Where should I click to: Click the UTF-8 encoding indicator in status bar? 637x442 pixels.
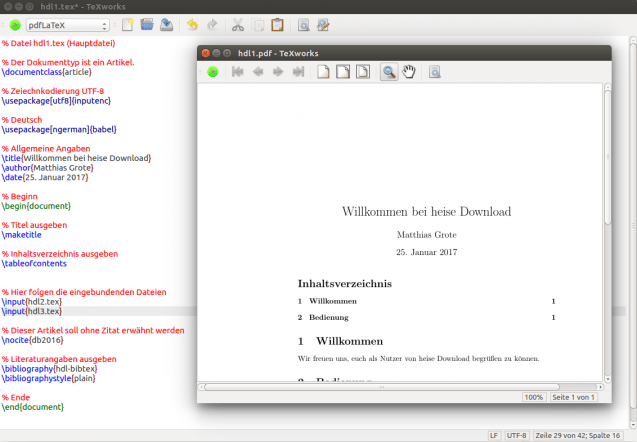516,436
